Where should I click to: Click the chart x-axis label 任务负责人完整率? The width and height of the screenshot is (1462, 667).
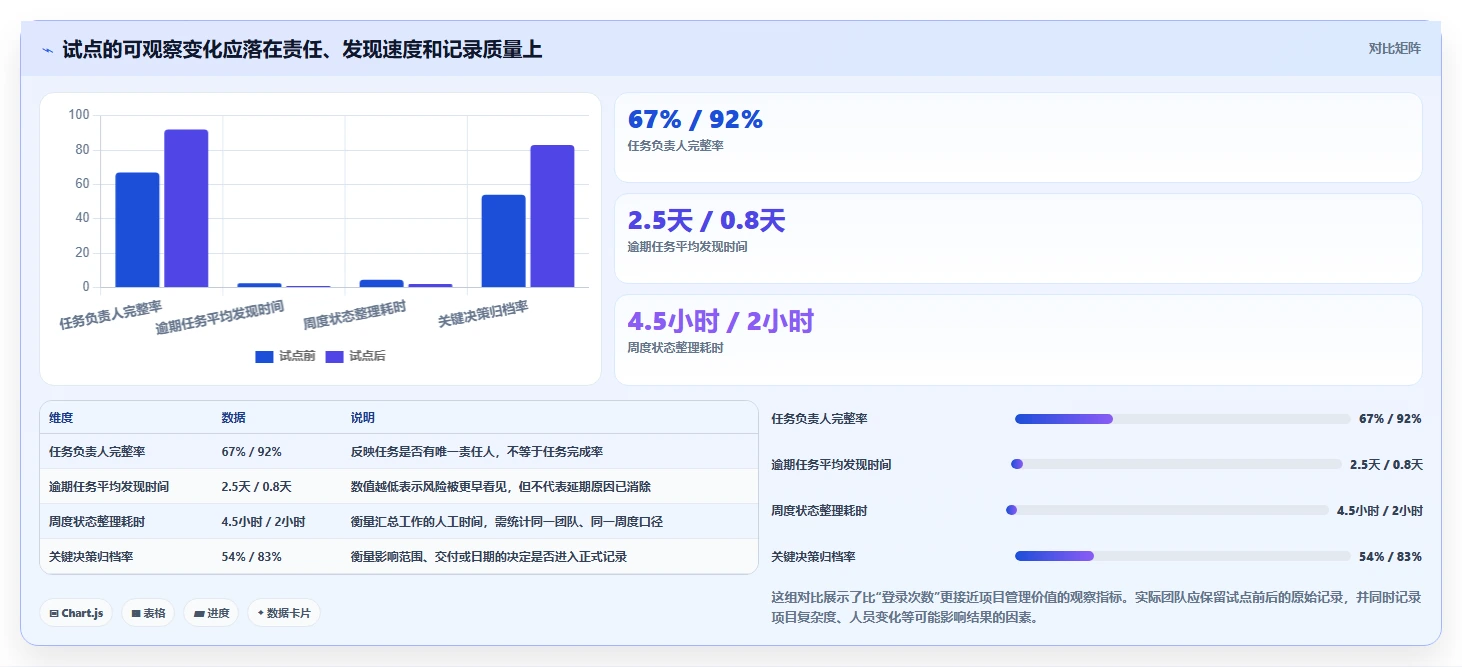[110, 314]
